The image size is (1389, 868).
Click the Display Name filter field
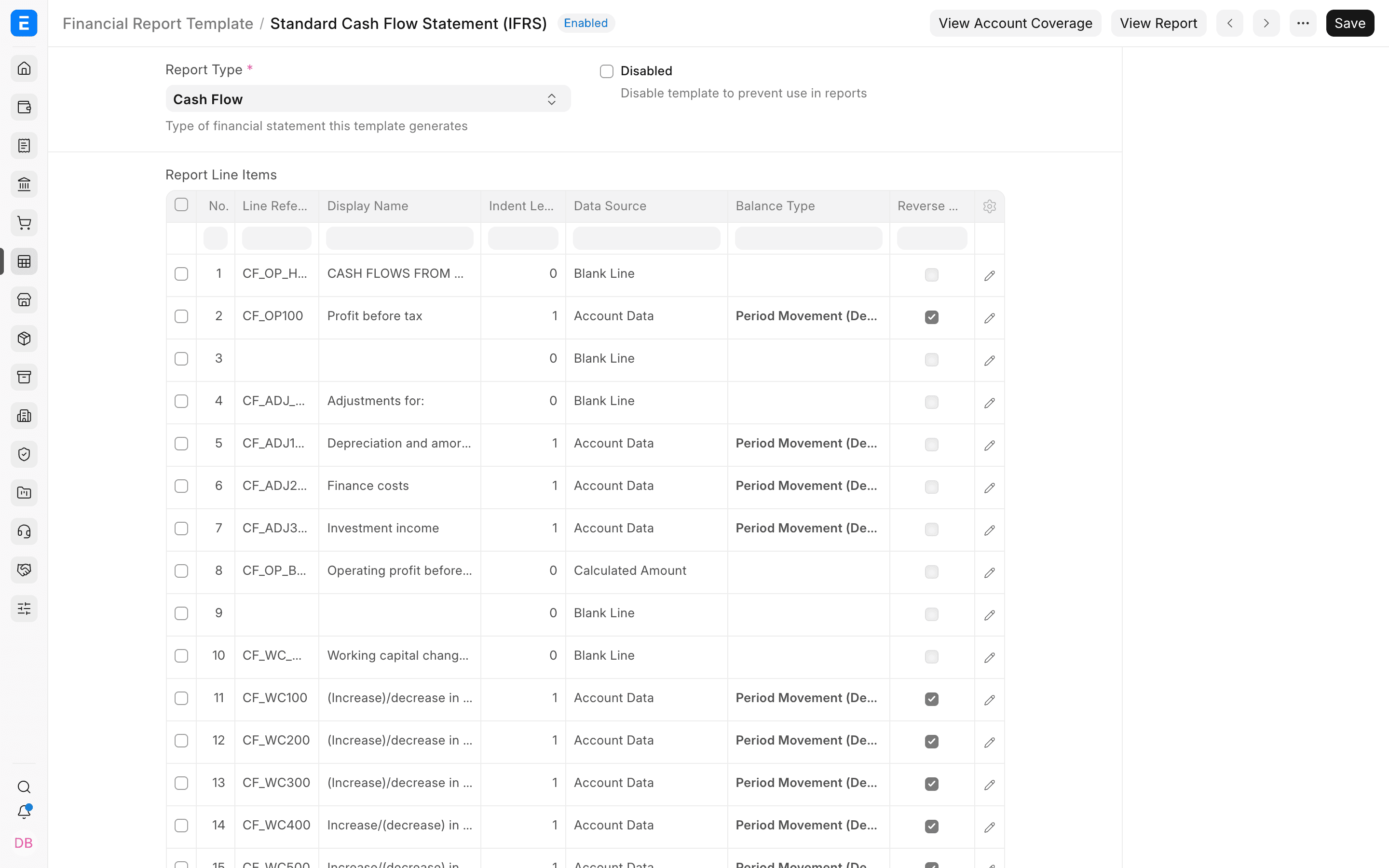[x=399, y=238]
